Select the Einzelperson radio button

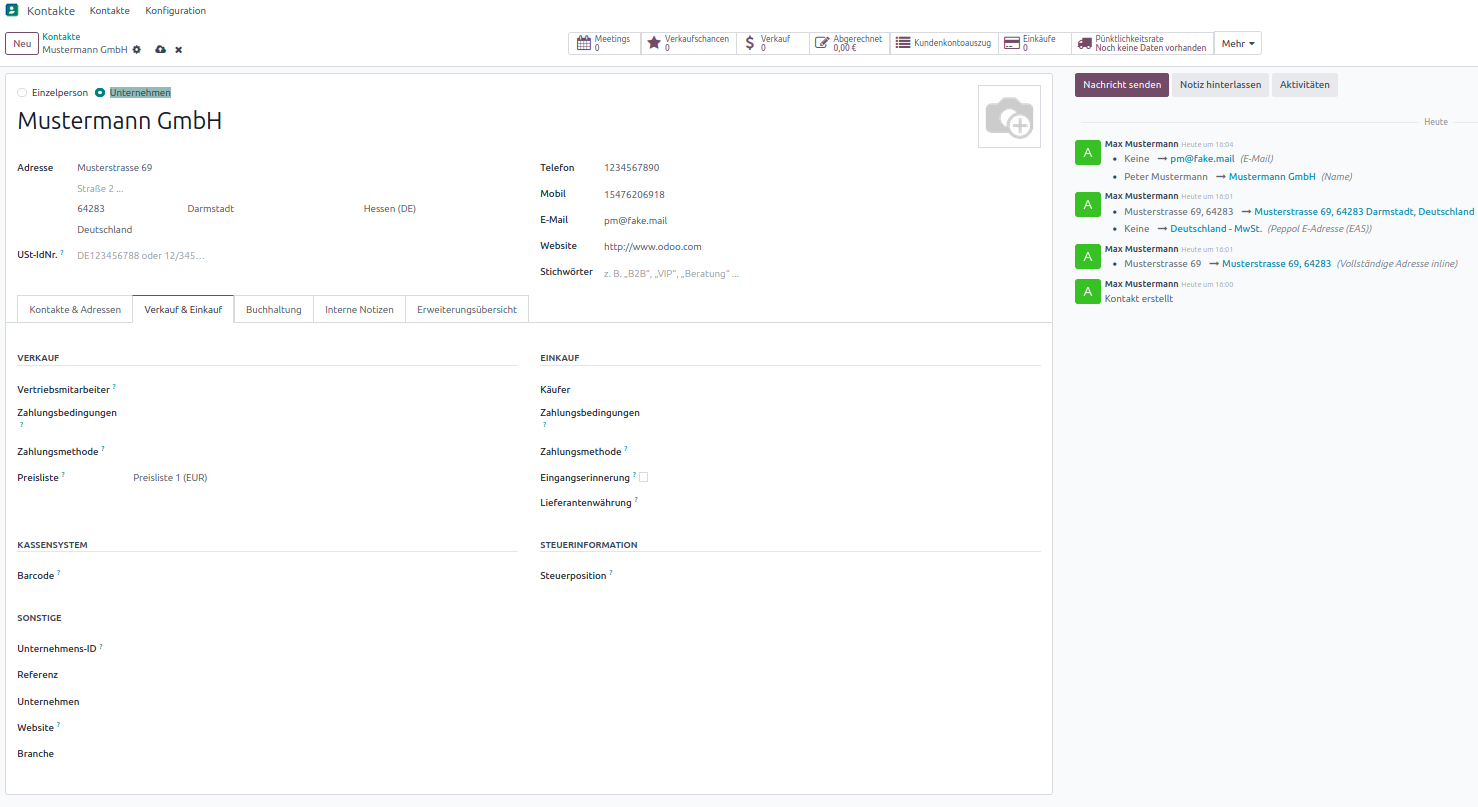(x=22, y=93)
